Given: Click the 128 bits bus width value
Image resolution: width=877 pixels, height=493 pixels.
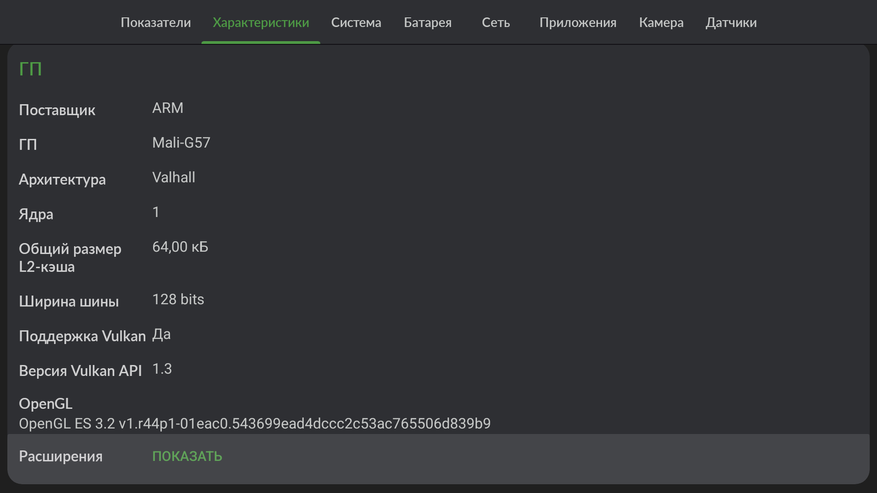Looking at the screenshot, I should (x=178, y=299).
